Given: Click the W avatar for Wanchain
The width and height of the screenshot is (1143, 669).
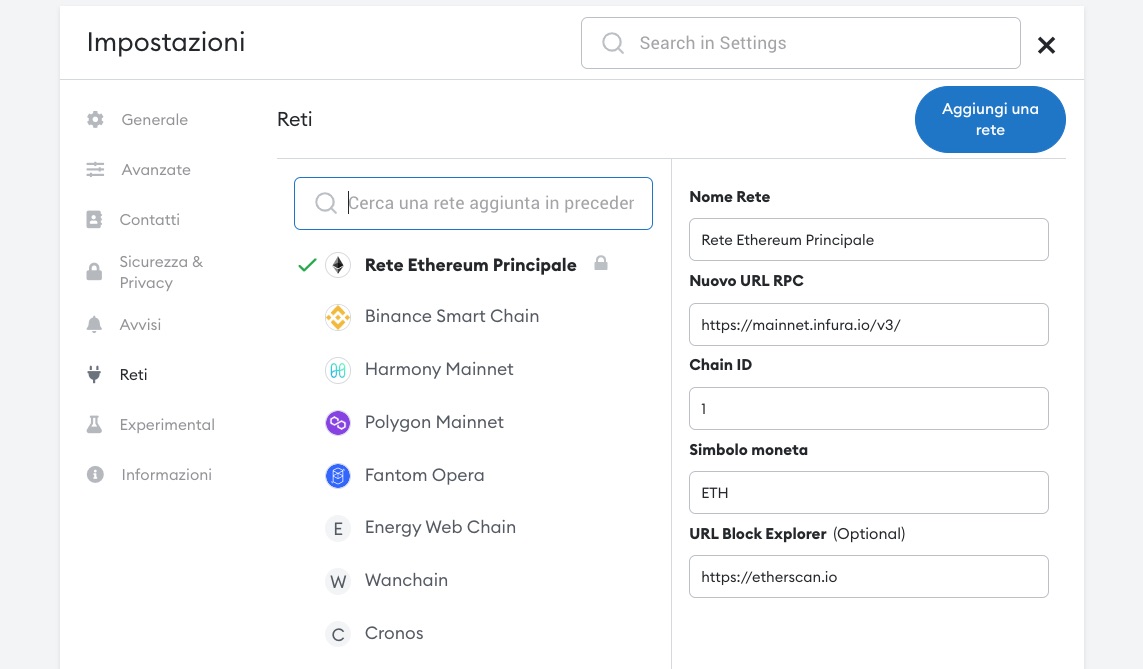Looking at the screenshot, I should click(338, 582).
